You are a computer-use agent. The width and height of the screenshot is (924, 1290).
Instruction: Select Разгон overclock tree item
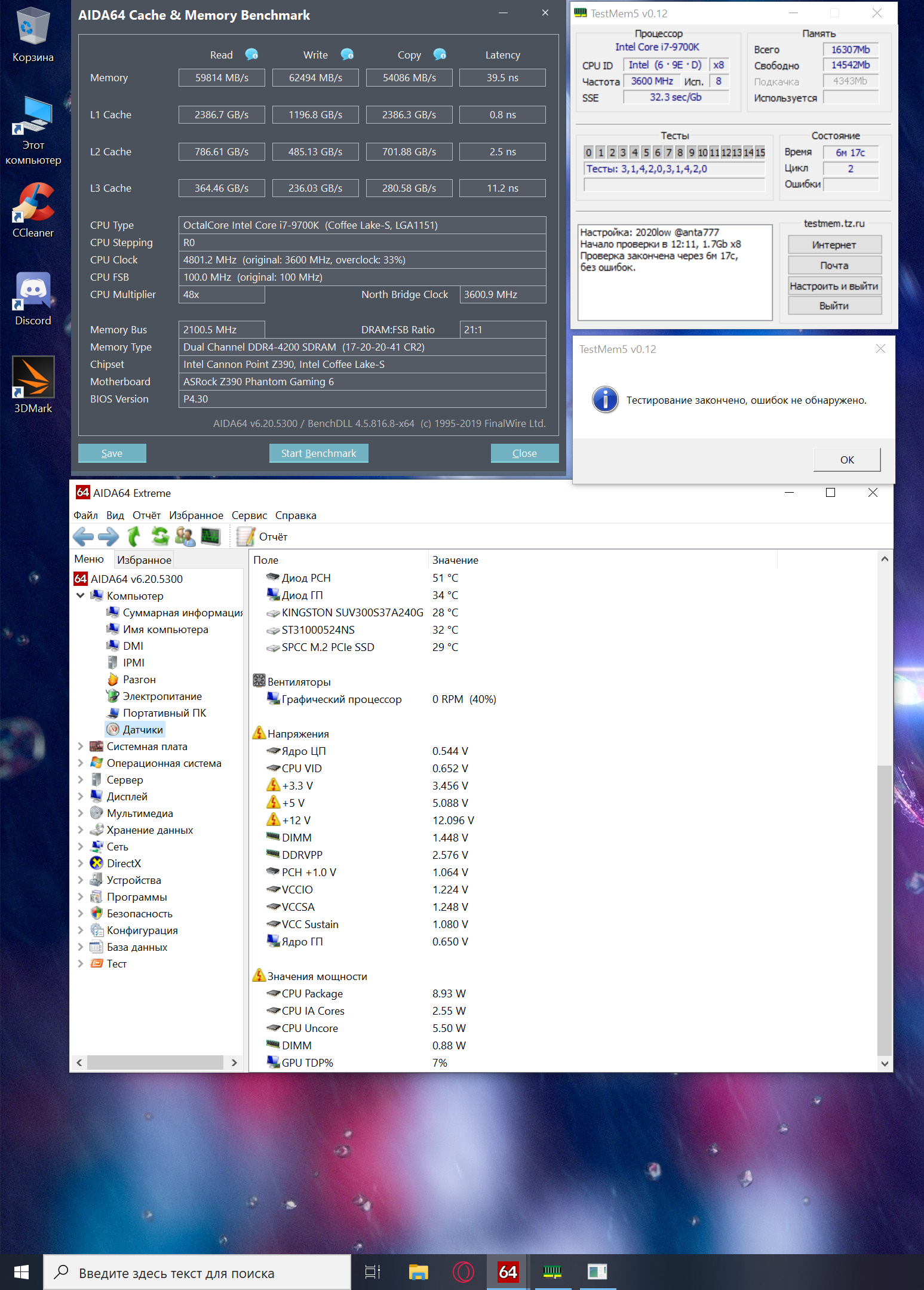[131, 679]
